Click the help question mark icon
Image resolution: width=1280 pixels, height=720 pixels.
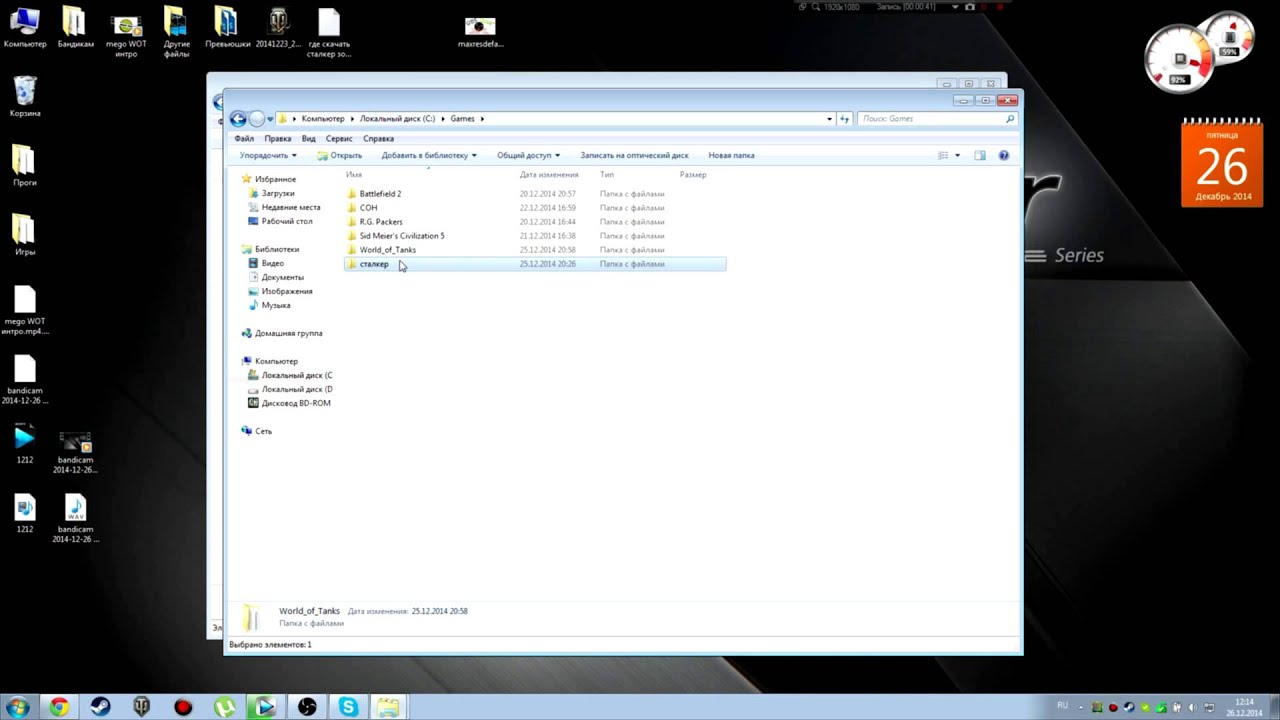(x=1004, y=155)
